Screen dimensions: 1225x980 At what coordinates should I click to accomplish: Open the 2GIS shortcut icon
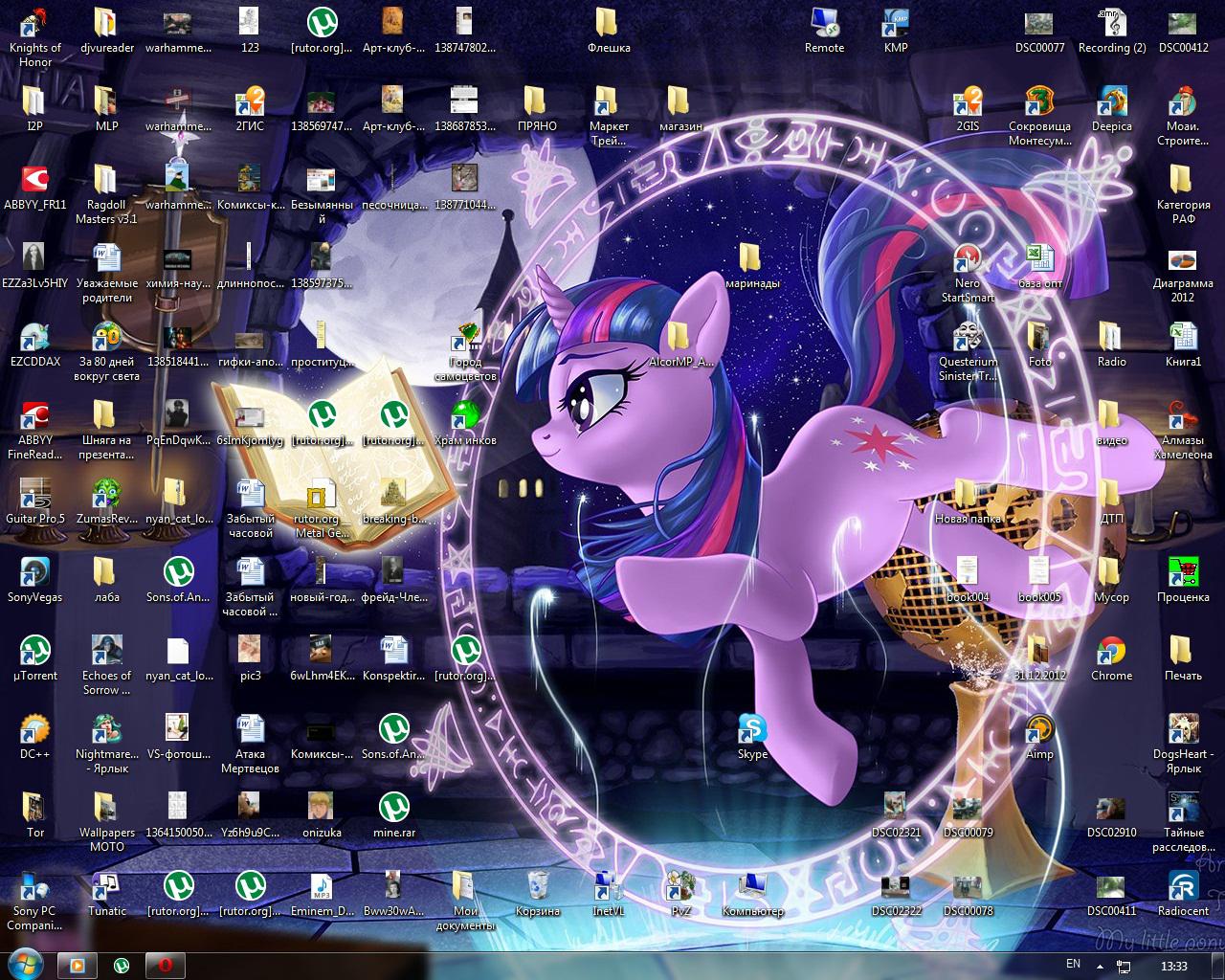pos(968,109)
